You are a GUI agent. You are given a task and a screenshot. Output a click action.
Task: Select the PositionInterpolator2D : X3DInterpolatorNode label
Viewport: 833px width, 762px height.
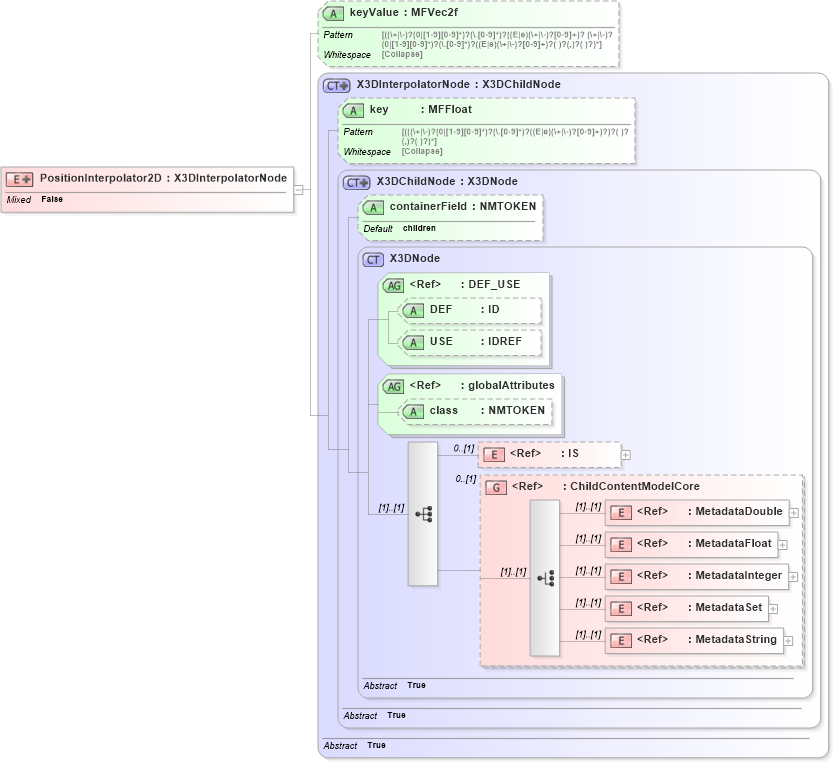[164, 178]
